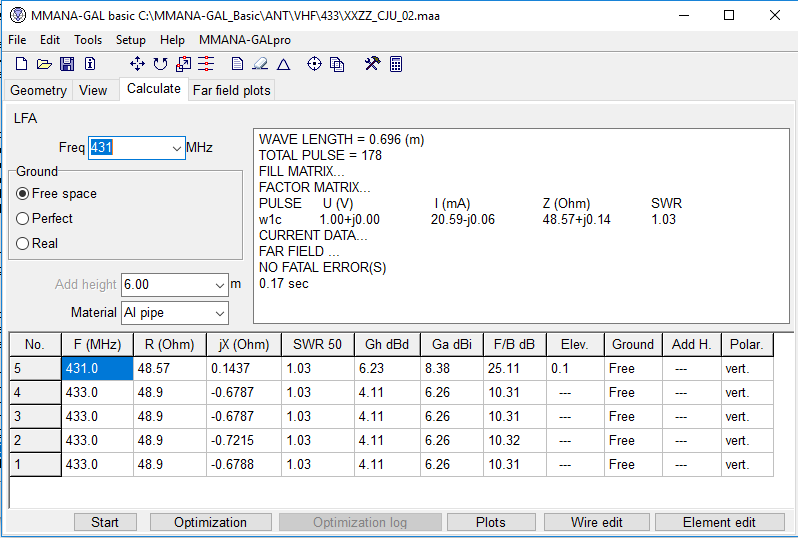The height and width of the screenshot is (538, 798).
Task: Click the Wire edit button
Action: pyautogui.click(x=596, y=522)
